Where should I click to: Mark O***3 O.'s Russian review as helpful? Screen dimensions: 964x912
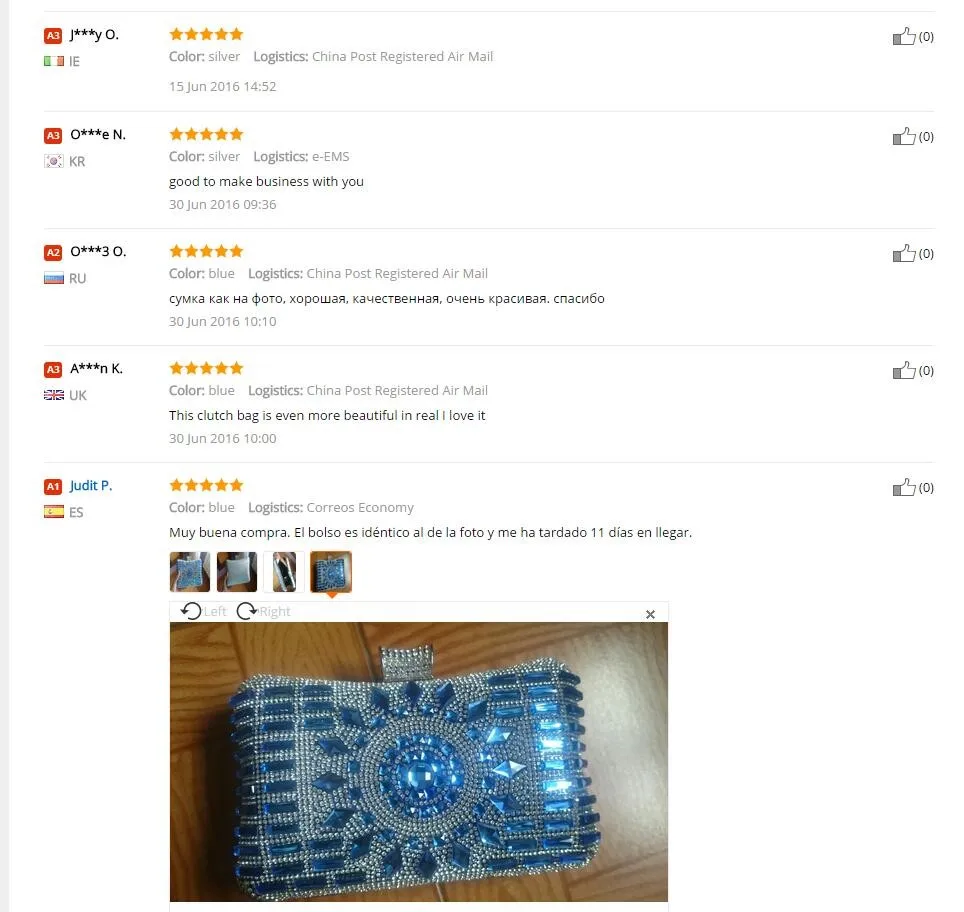pyautogui.click(x=904, y=253)
